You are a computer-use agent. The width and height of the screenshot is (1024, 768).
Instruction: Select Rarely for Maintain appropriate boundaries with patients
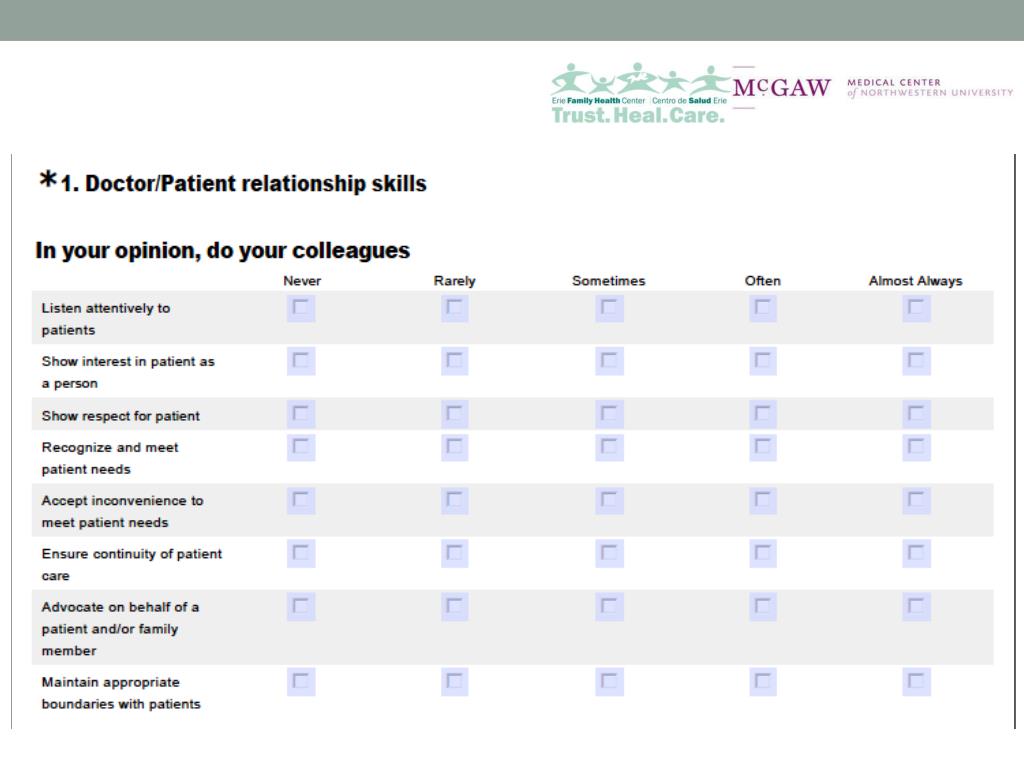coord(455,682)
